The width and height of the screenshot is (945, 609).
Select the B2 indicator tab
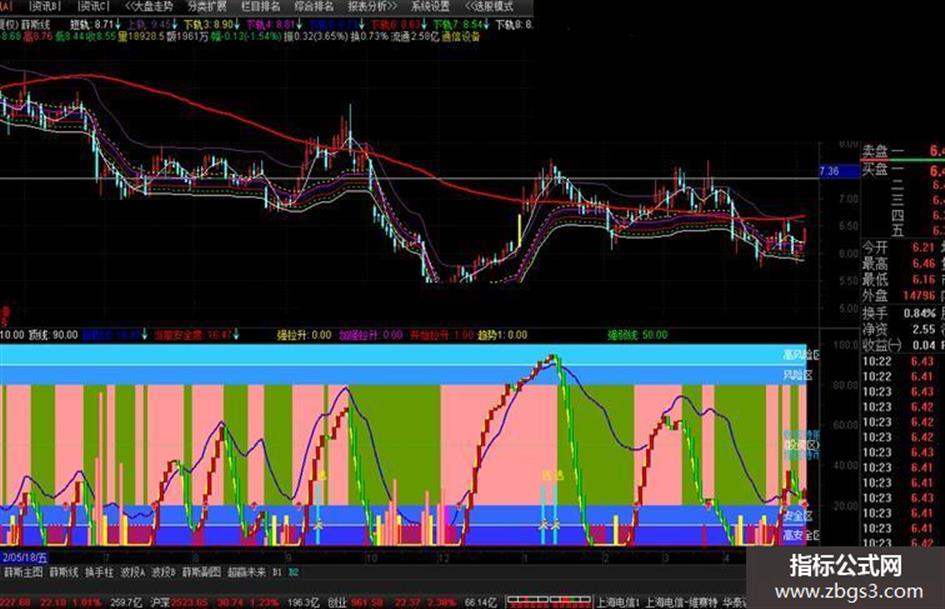pyautogui.click(x=294, y=572)
